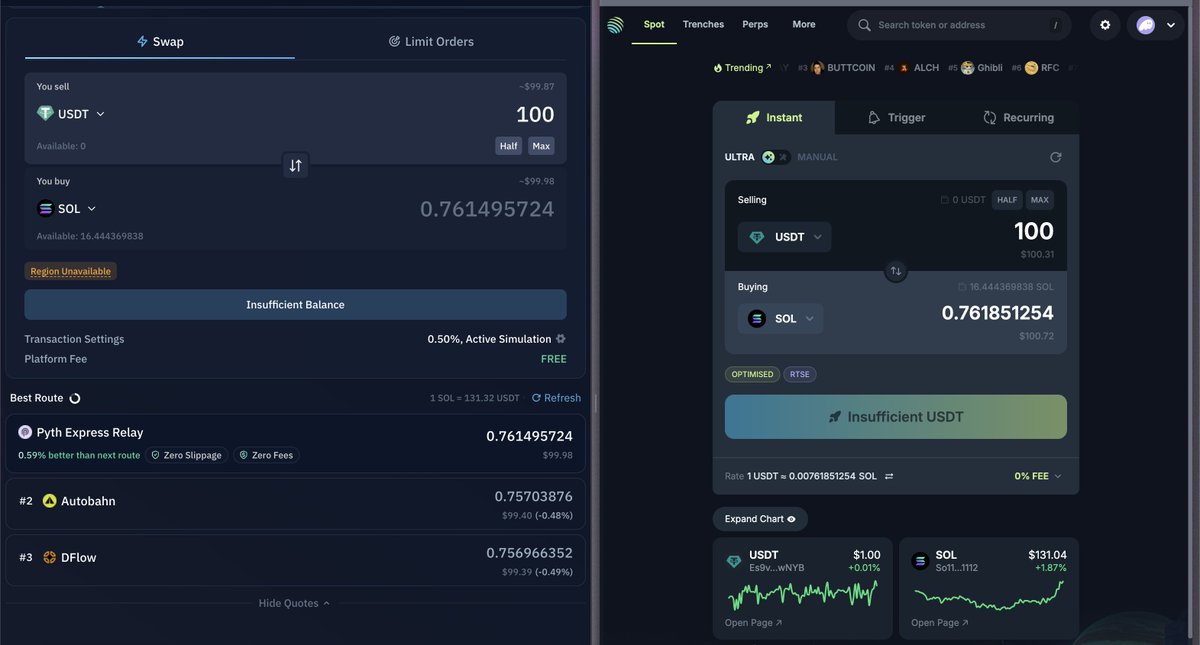This screenshot has height=645, width=1200.
Task: Open the Limit Orders tab
Action: (x=431, y=41)
